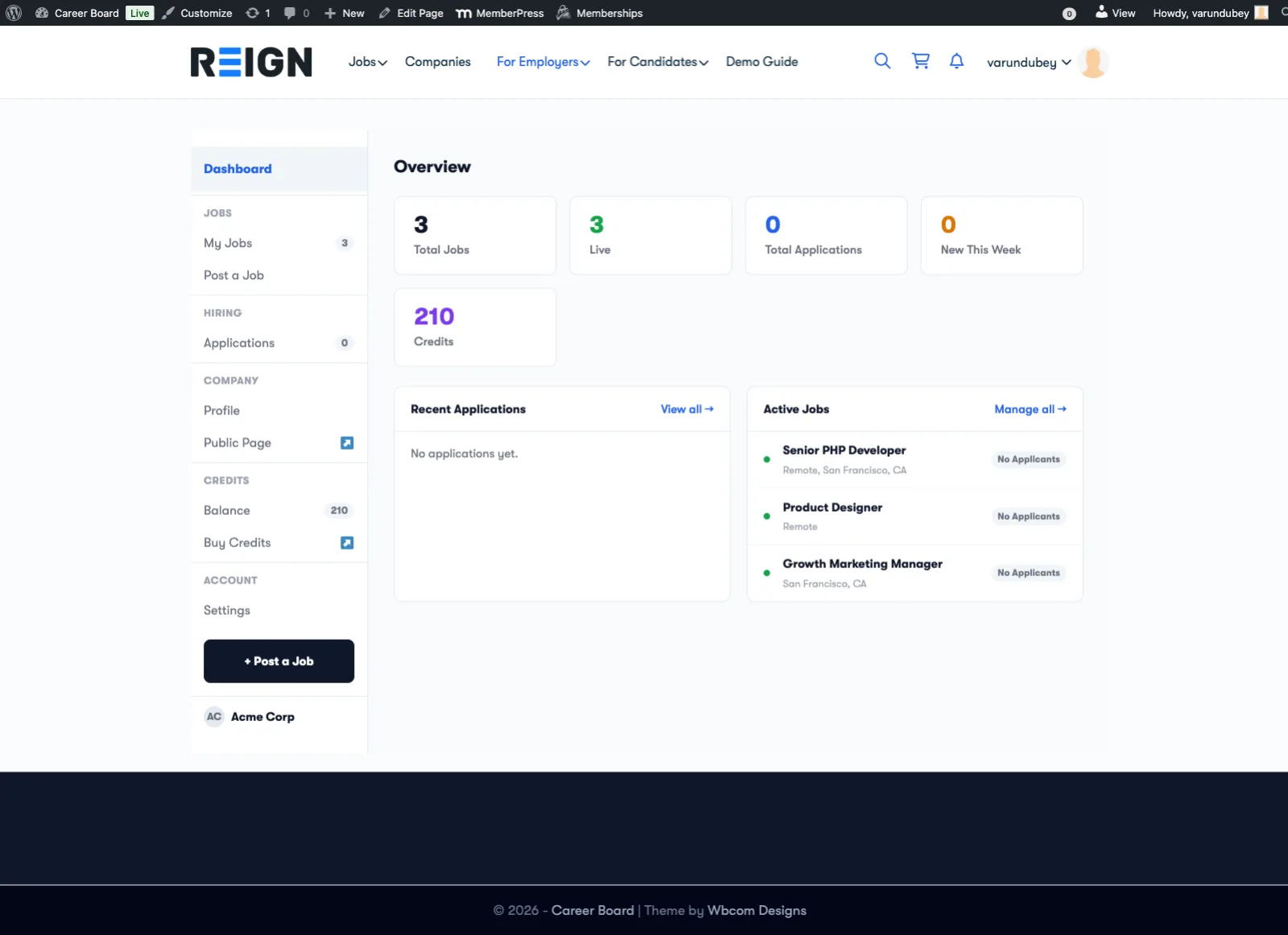Click the REIGN logo
Viewport: 1288px width, 935px height.
[x=251, y=62]
